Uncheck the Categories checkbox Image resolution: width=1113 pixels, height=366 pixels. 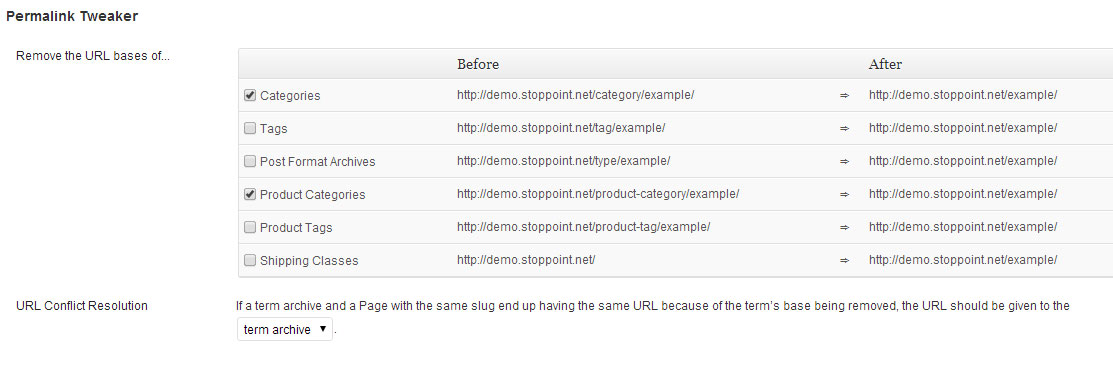250,95
